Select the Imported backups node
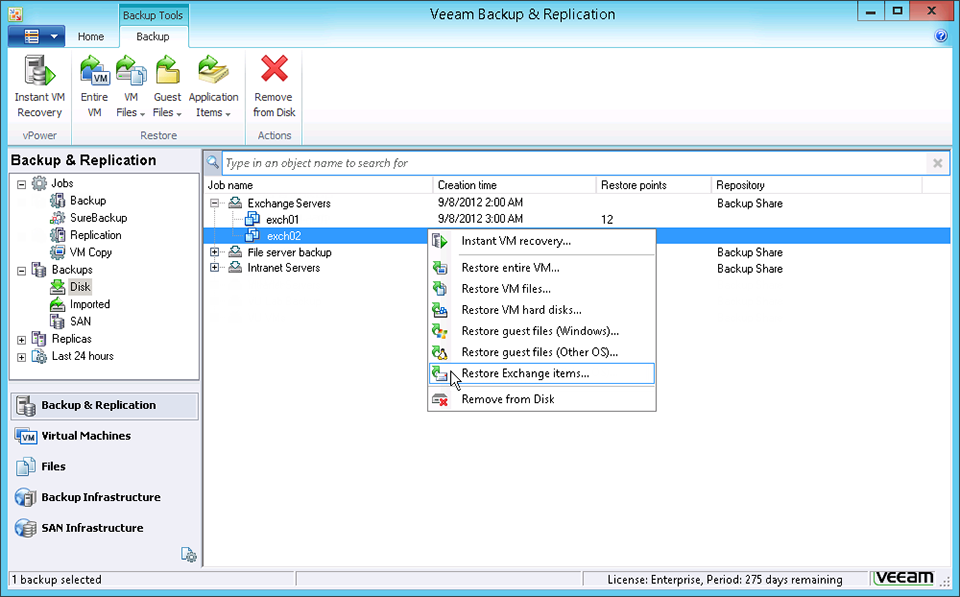Viewport: 960px width, 597px height. click(90, 304)
